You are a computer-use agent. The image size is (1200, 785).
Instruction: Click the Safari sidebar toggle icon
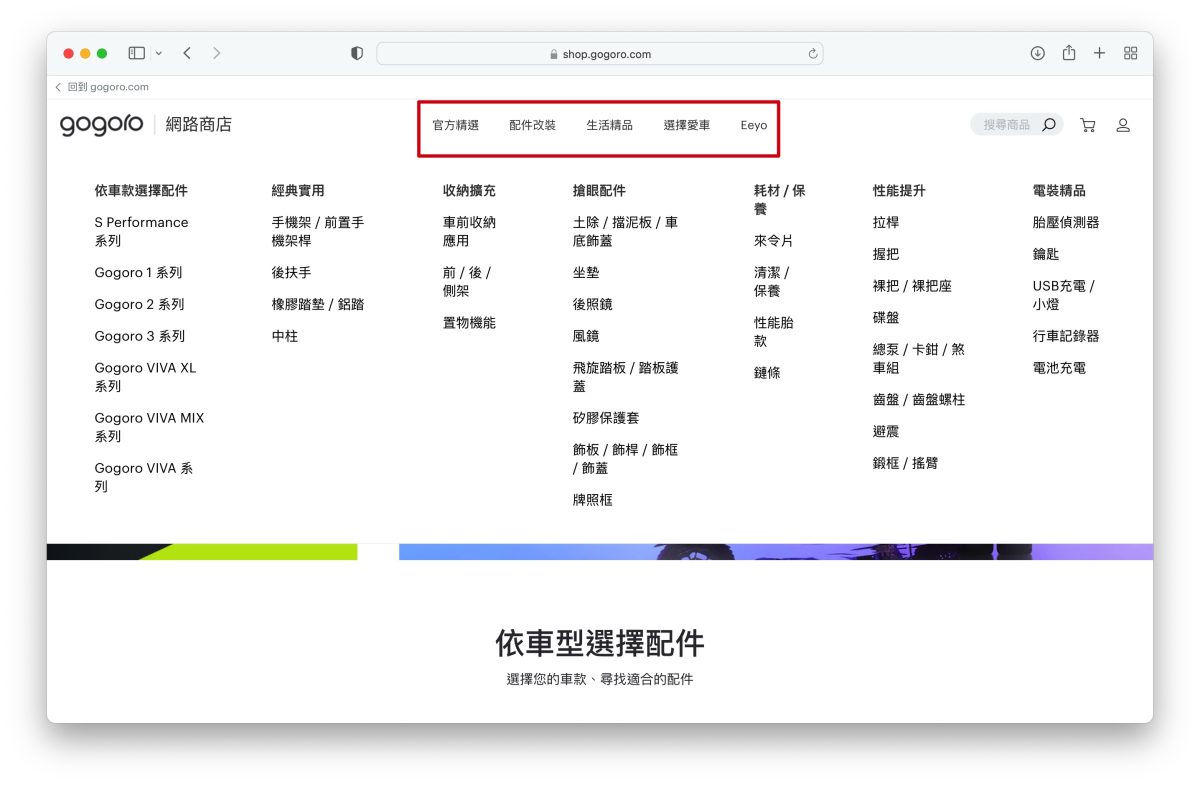click(137, 53)
